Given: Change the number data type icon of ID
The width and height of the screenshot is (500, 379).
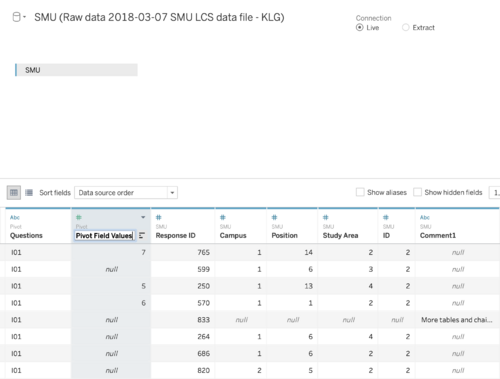Looking at the screenshot, I should (386, 217).
